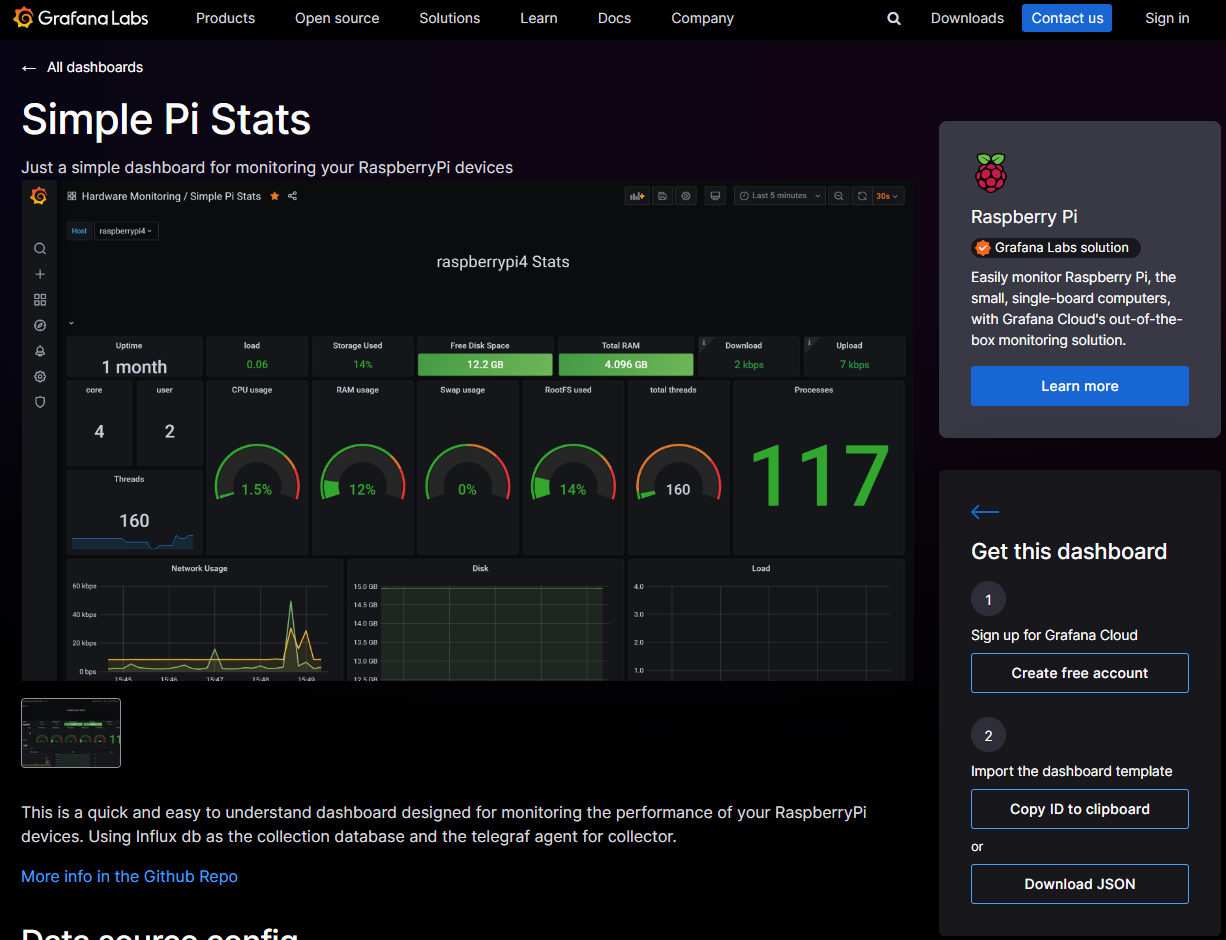Click Copy ID to clipboard
The image size is (1226, 940).
click(1080, 809)
